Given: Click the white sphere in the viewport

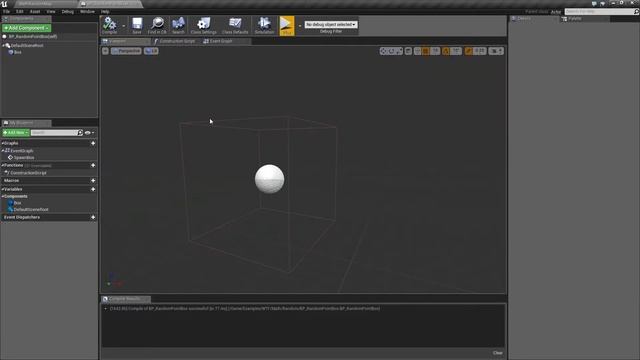Looking at the screenshot, I should [269, 179].
